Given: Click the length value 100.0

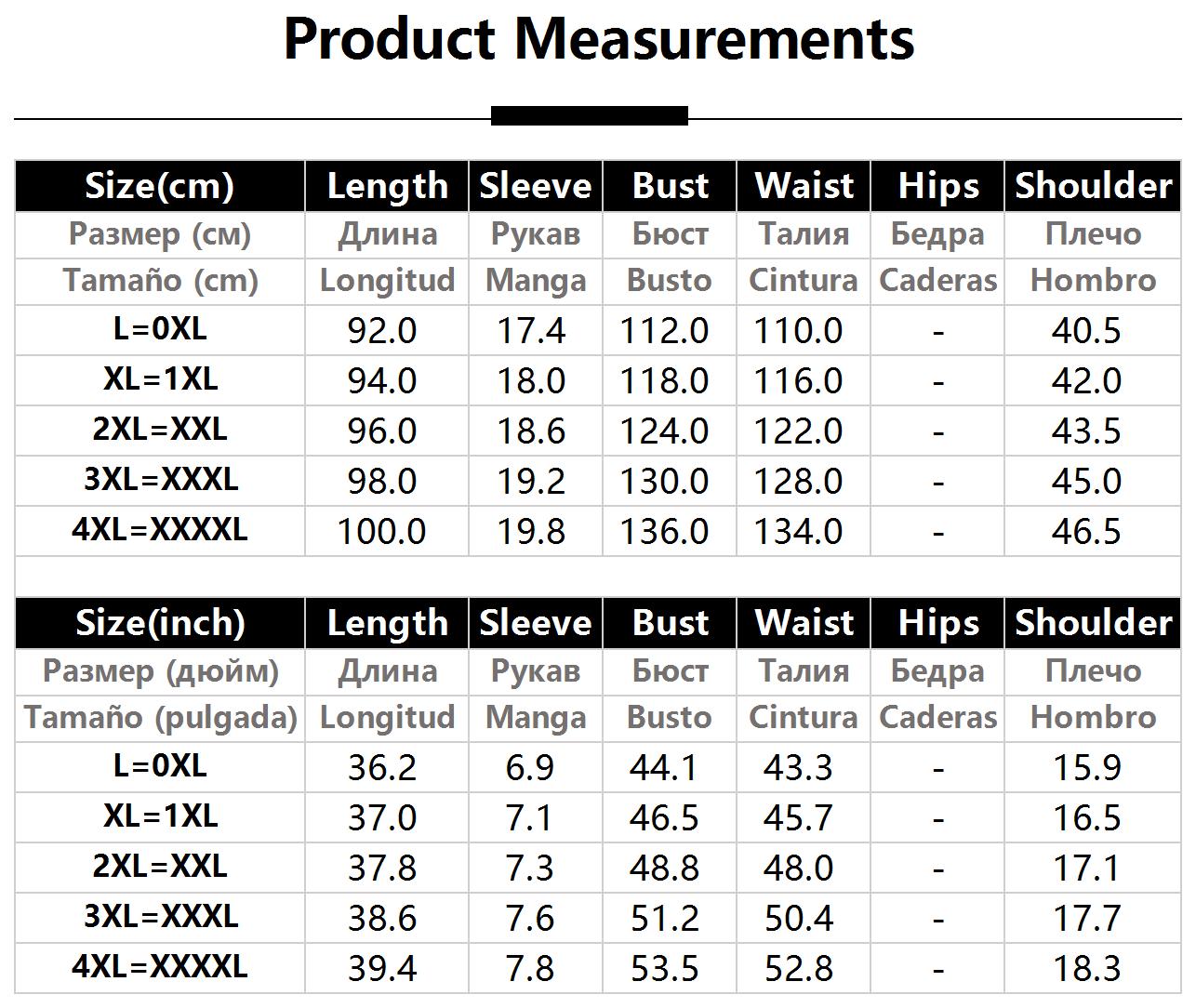Looking at the screenshot, I should tap(381, 532).
